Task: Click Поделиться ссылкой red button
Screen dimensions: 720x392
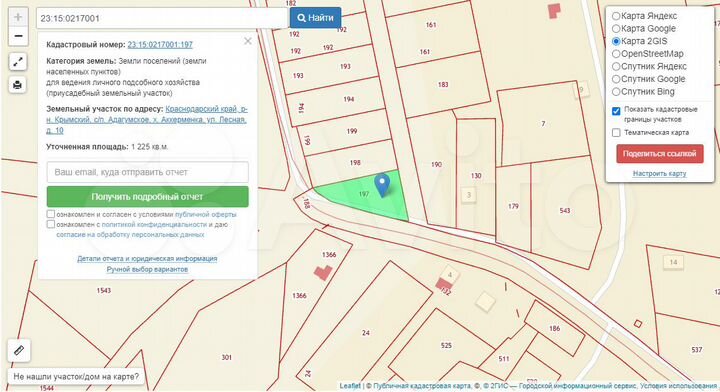Action: [659, 154]
